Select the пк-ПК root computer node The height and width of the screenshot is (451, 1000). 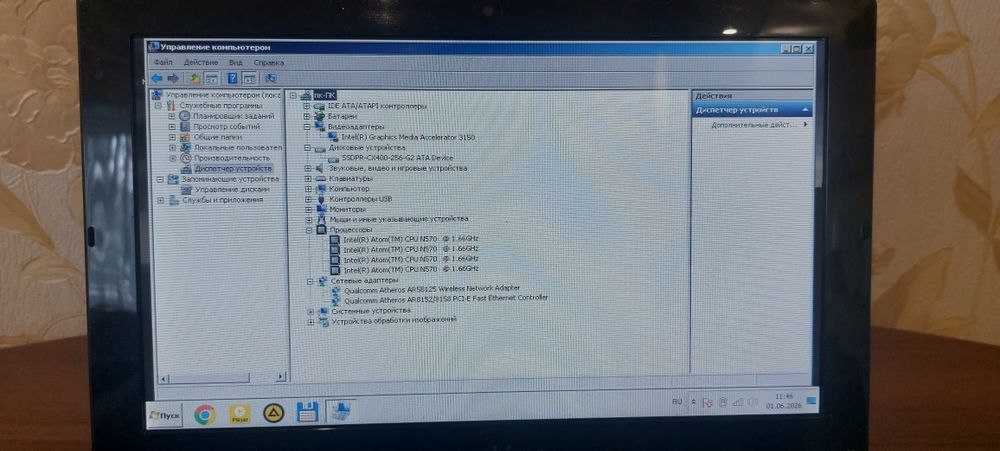click(x=324, y=95)
